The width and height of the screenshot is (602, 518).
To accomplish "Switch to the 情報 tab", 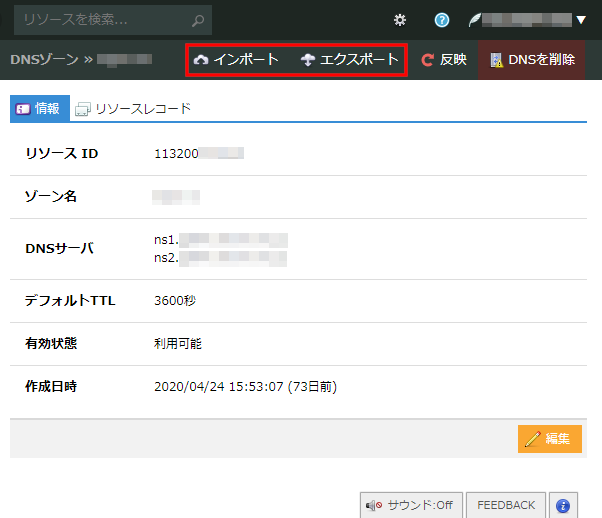I will tap(39, 109).
